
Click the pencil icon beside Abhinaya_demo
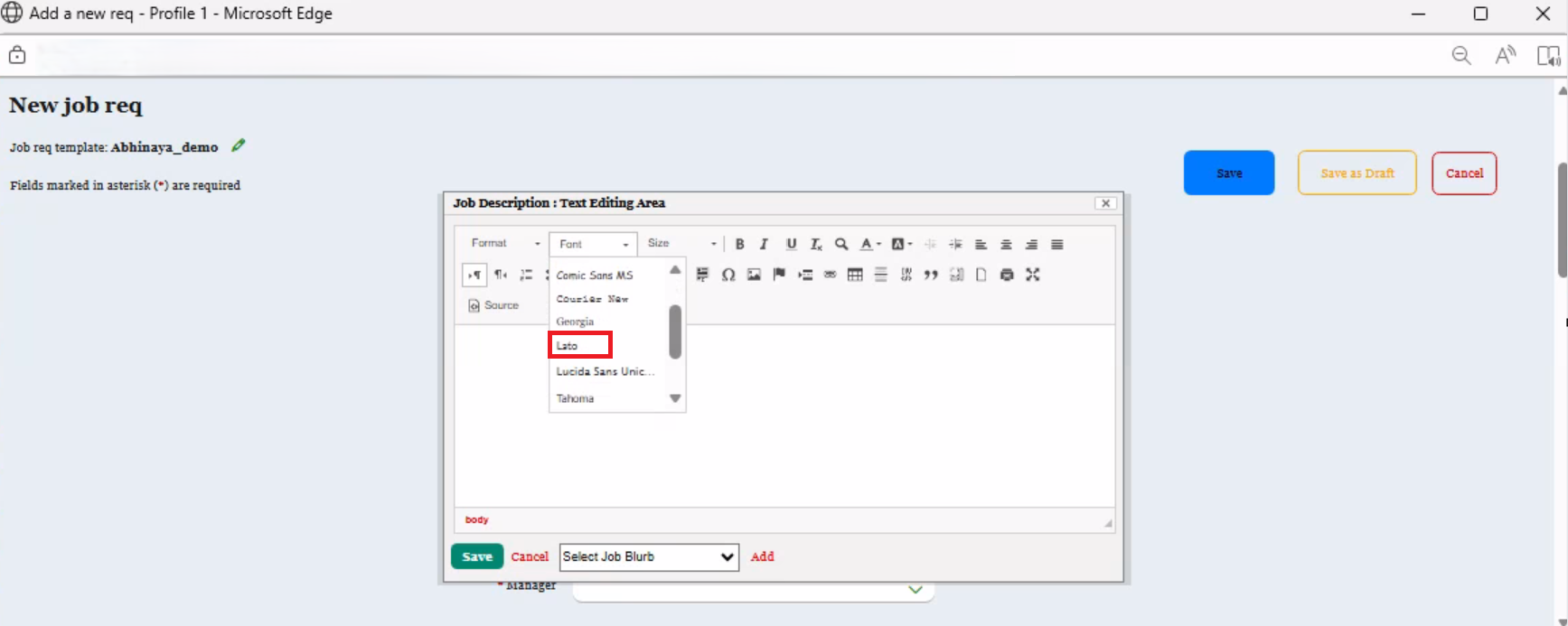click(238, 145)
